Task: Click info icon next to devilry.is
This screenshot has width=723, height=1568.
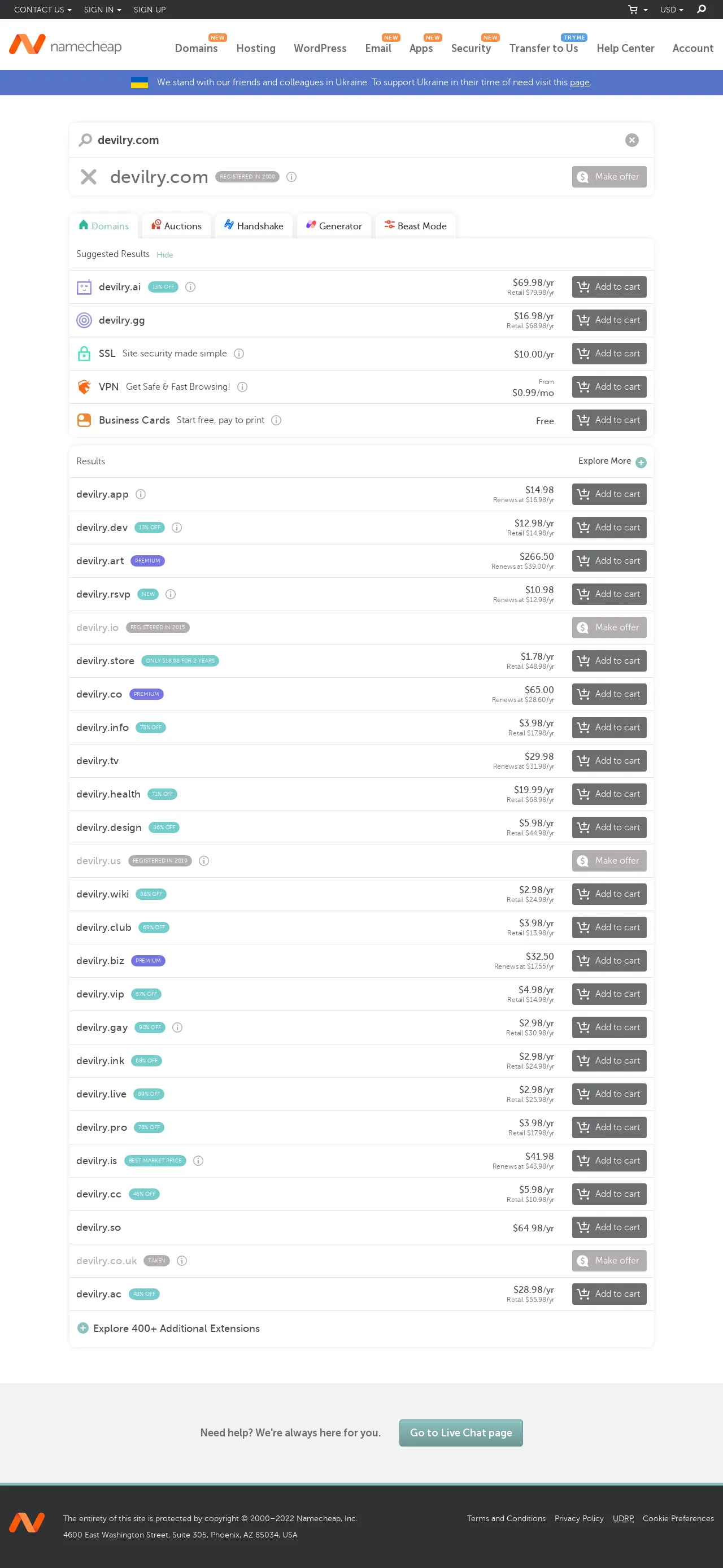Action: (198, 1161)
